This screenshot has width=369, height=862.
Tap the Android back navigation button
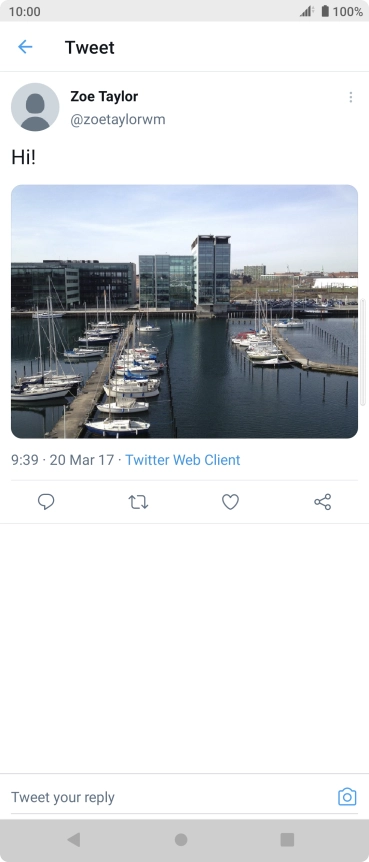pyautogui.click(x=74, y=839)
